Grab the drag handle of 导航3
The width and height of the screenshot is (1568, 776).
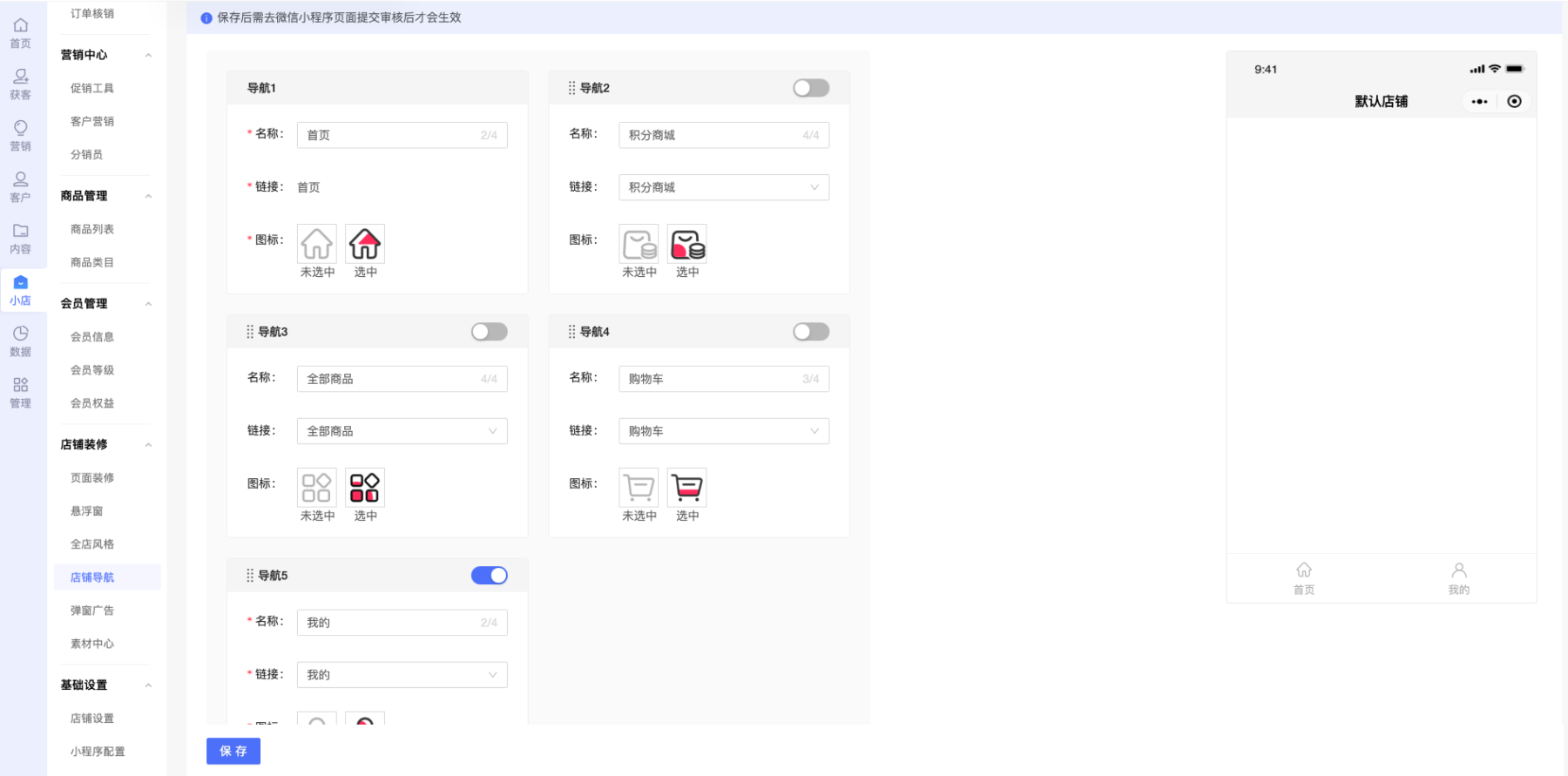[x=250, y=332]
